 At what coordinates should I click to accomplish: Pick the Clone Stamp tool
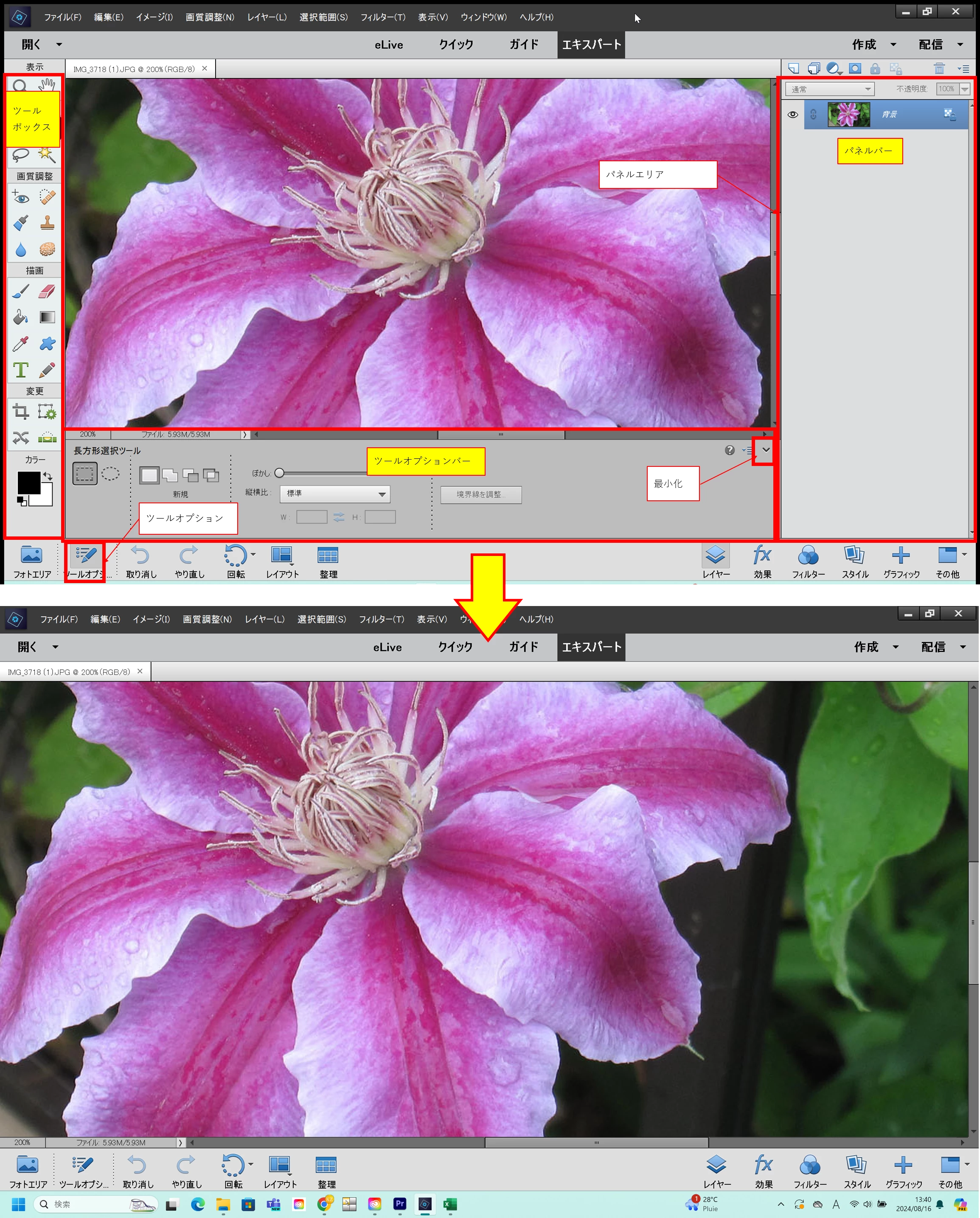tap(47, 222)
